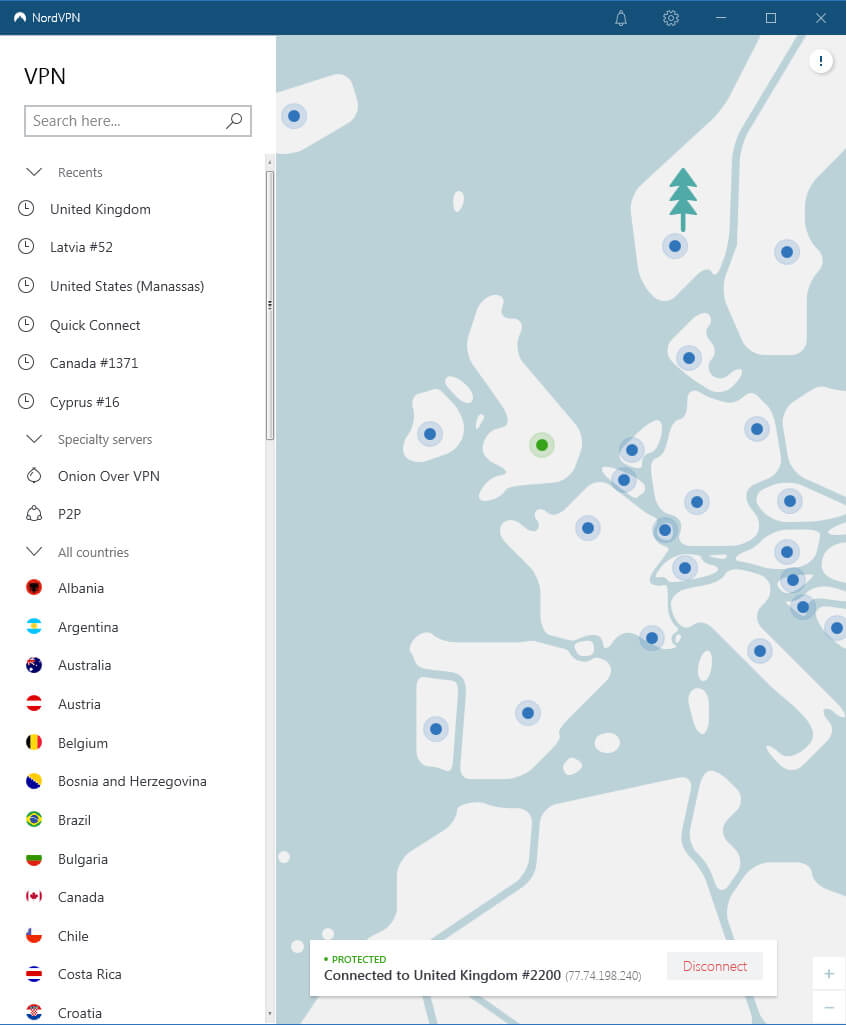The width and height of the screenshot is (846, 1025).
Task: Click the clock icon beside United Kingdom
Action: coord(26,209)
